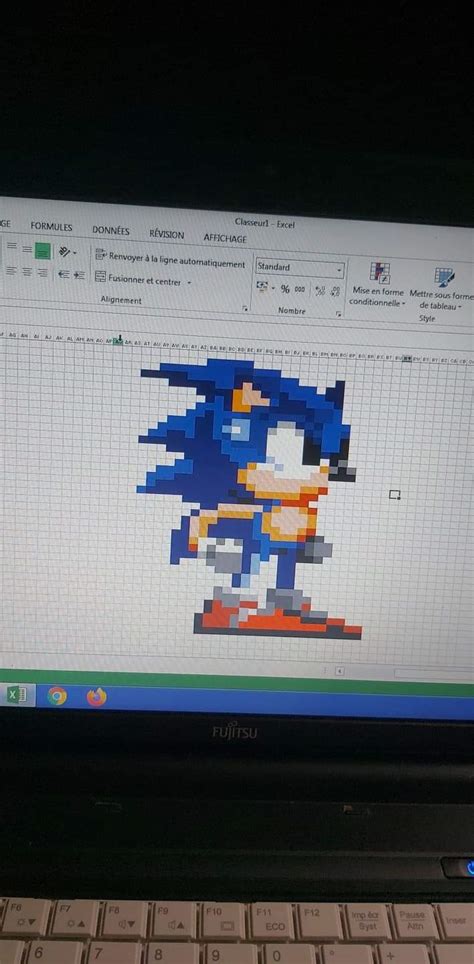The height and width of the screenshot is (964, 474).
Task: Open Google Chrome from the taskbar
Action: [57, 696]
